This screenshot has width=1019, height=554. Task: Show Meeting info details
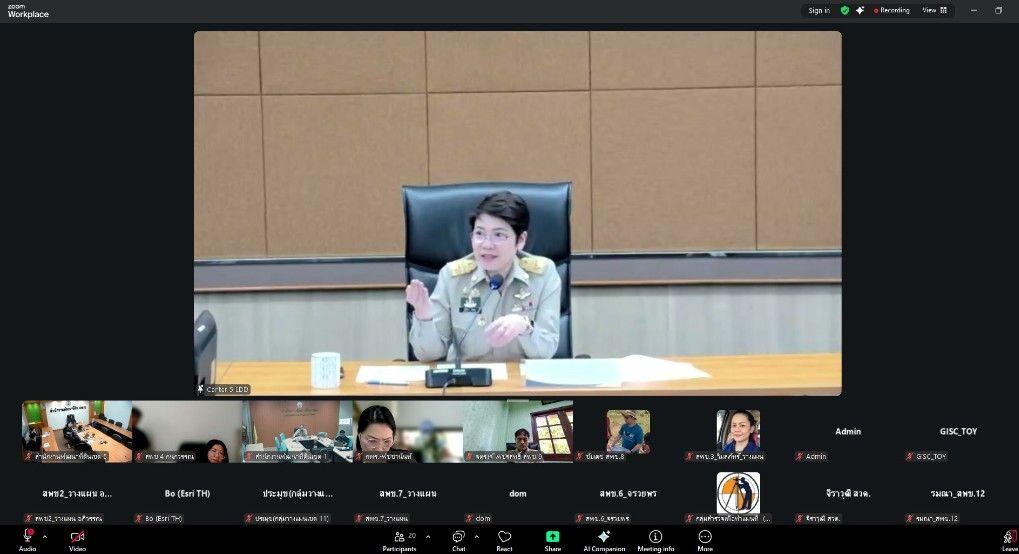coord(655,538)
